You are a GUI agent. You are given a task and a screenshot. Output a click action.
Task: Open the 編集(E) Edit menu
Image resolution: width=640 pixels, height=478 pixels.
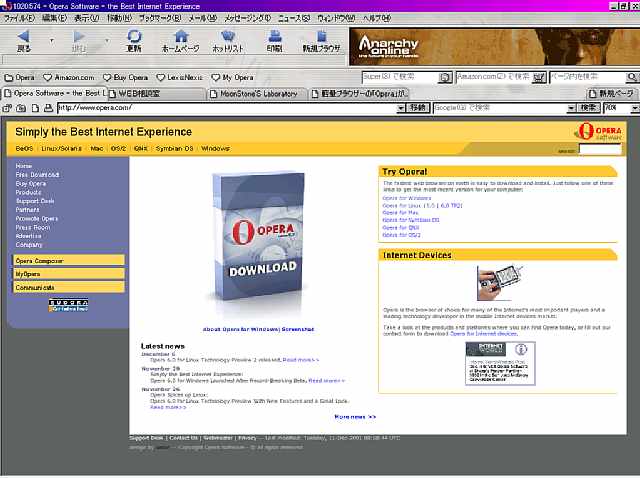54,18
